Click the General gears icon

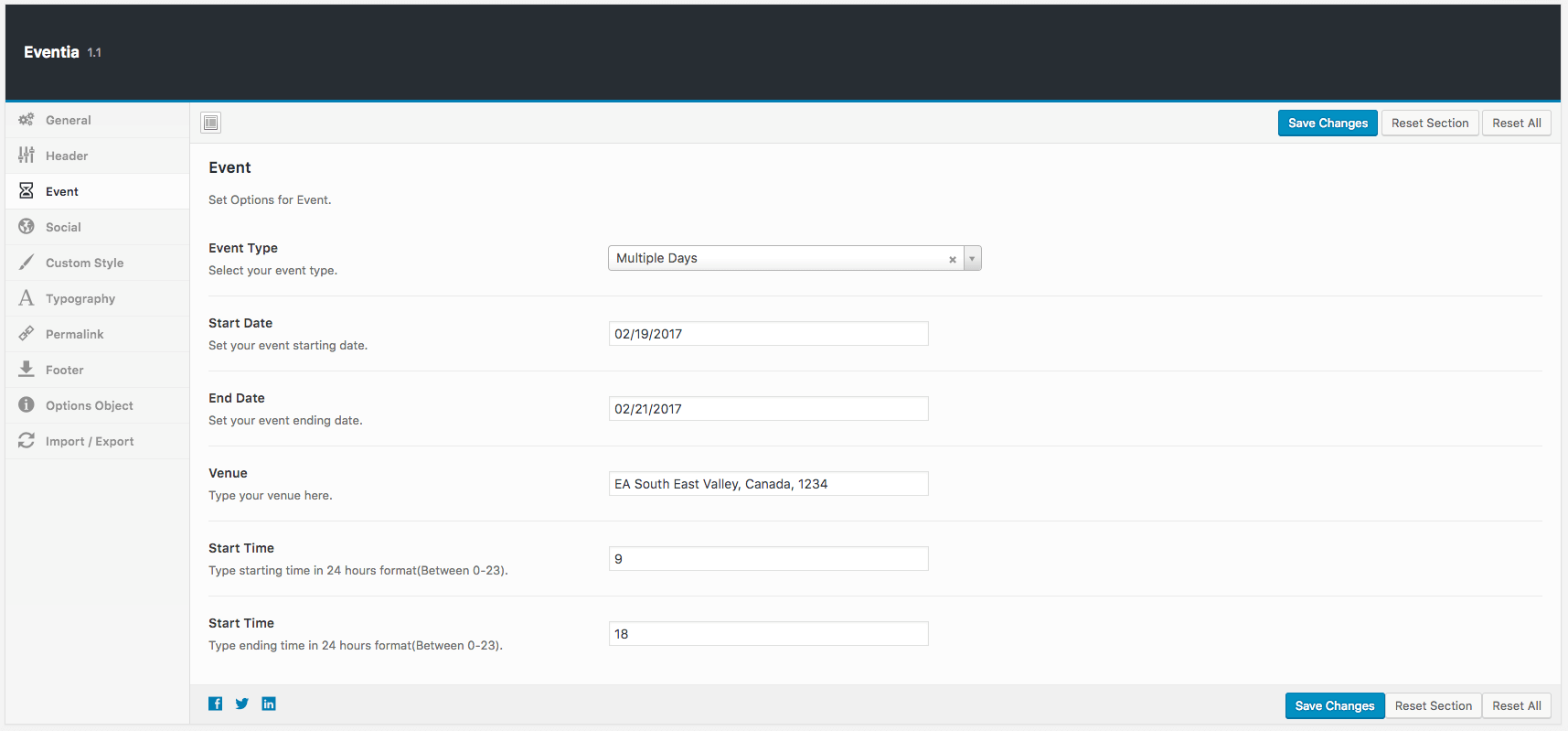point(27,120)
